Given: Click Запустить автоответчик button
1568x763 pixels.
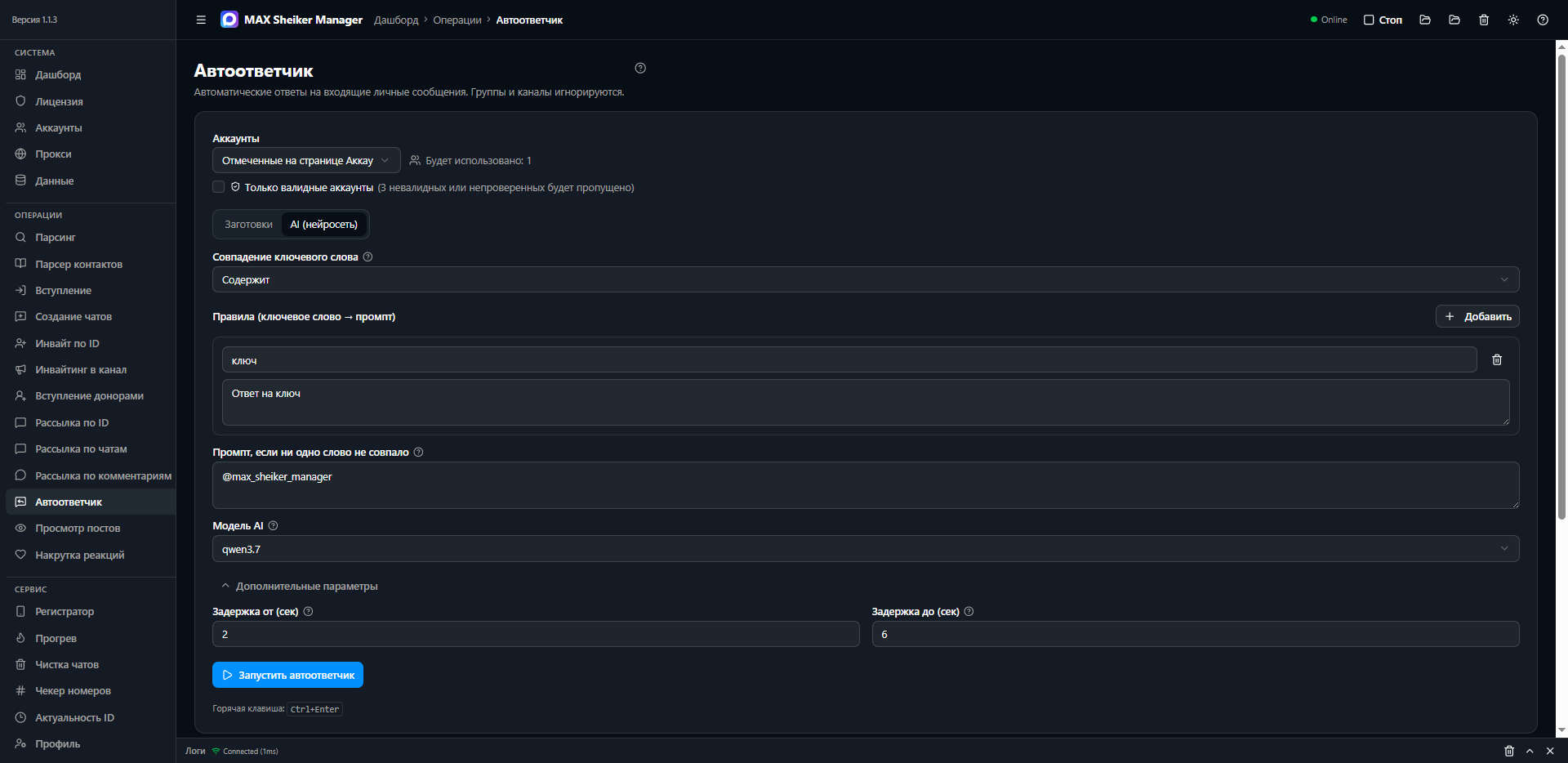Looking at the screenshot, I should [287, 675].
